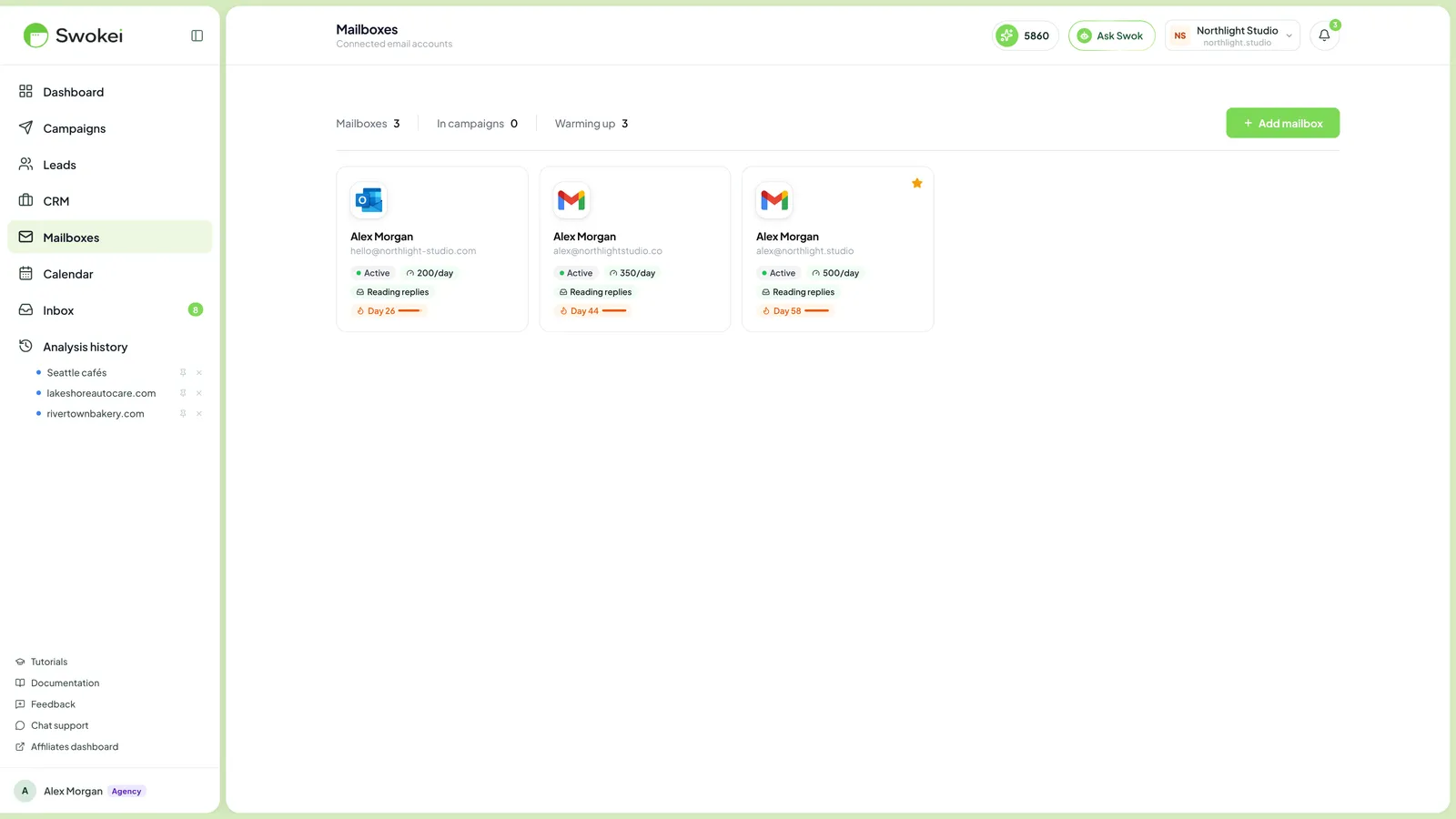Screen dimensions: 1456x819
Task: Open the hello@northlight-studio.com mailbox card
Action: pos(432,248)
